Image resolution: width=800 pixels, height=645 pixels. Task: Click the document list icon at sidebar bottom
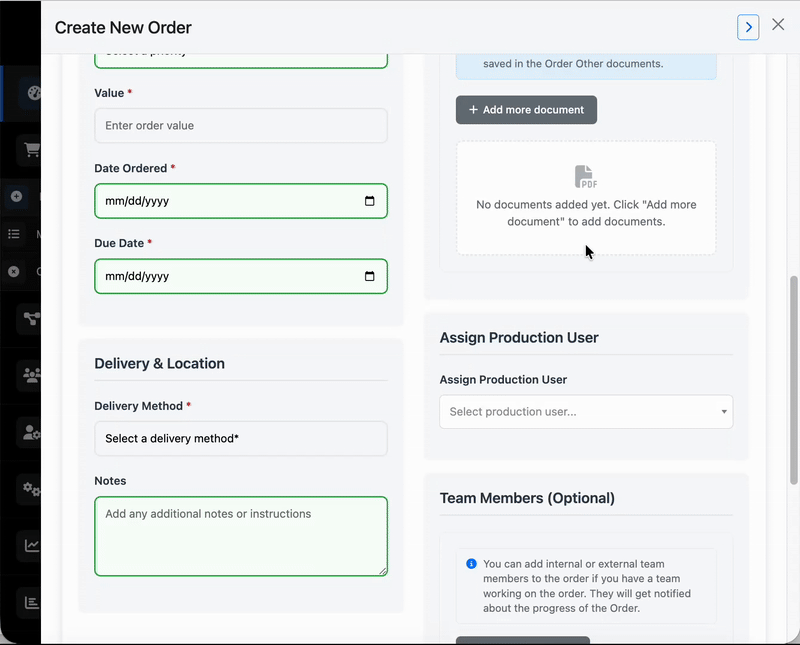(31, 602)
